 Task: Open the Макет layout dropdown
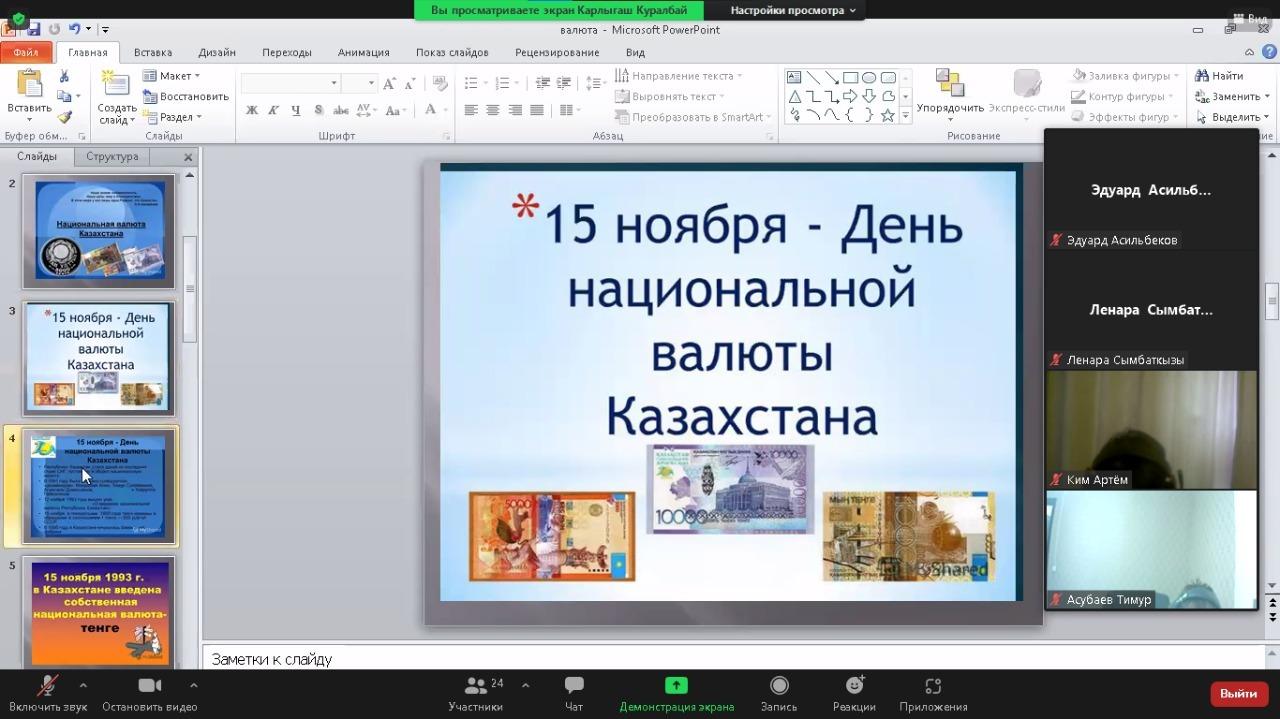(172, 76)
